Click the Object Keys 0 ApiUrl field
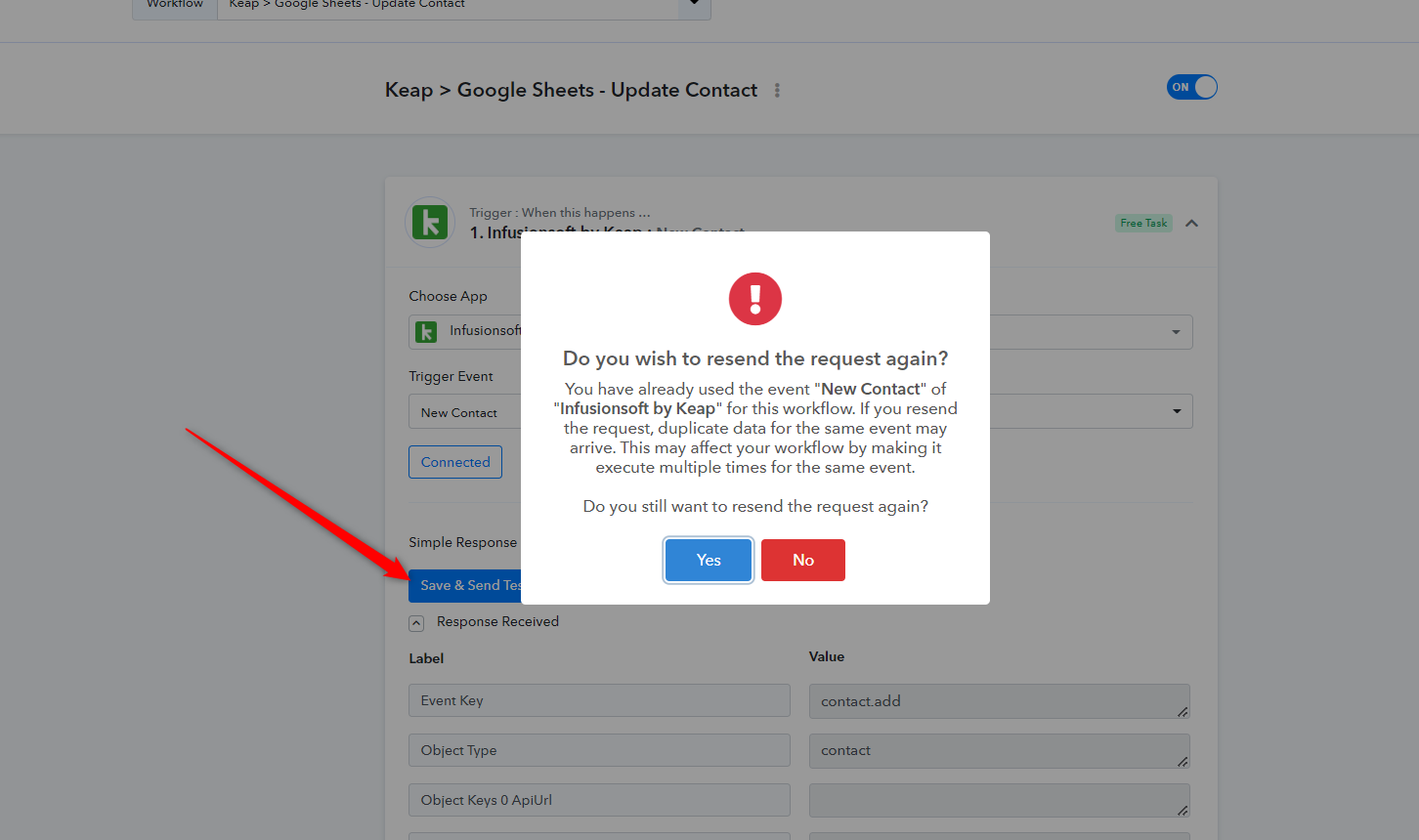 tap(599, 800)
